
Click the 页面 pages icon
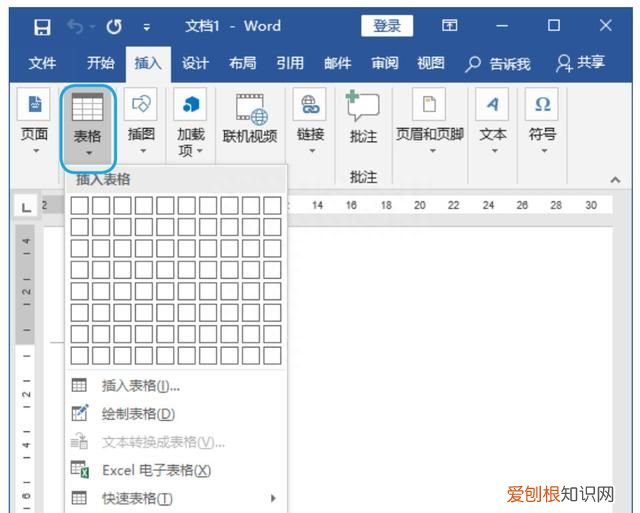click(34, 104)
